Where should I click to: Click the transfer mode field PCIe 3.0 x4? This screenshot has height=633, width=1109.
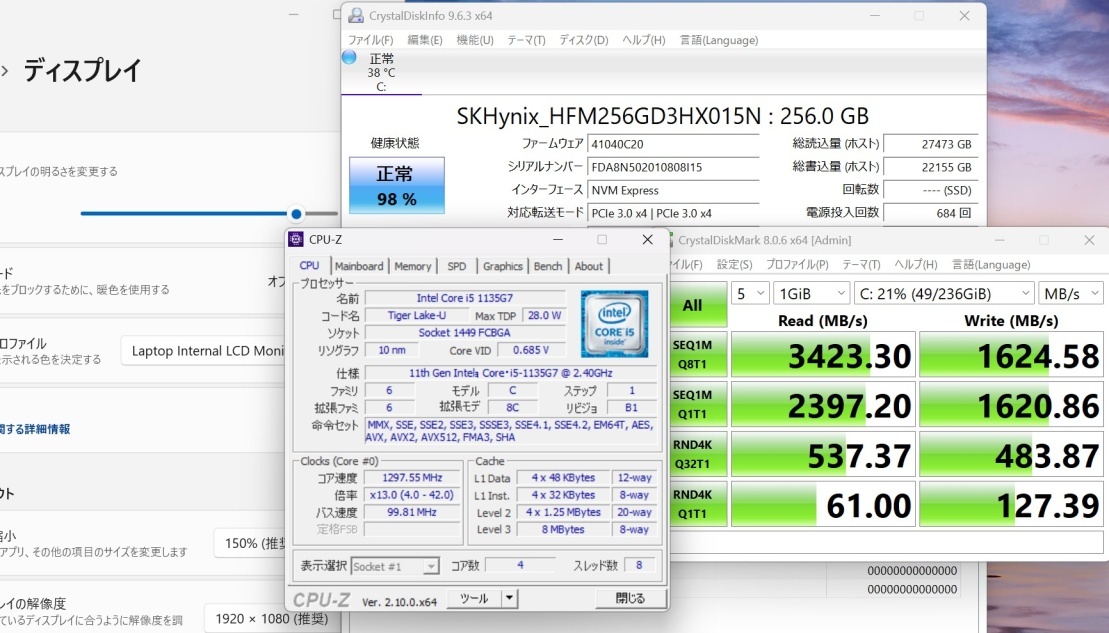[673, 213]
